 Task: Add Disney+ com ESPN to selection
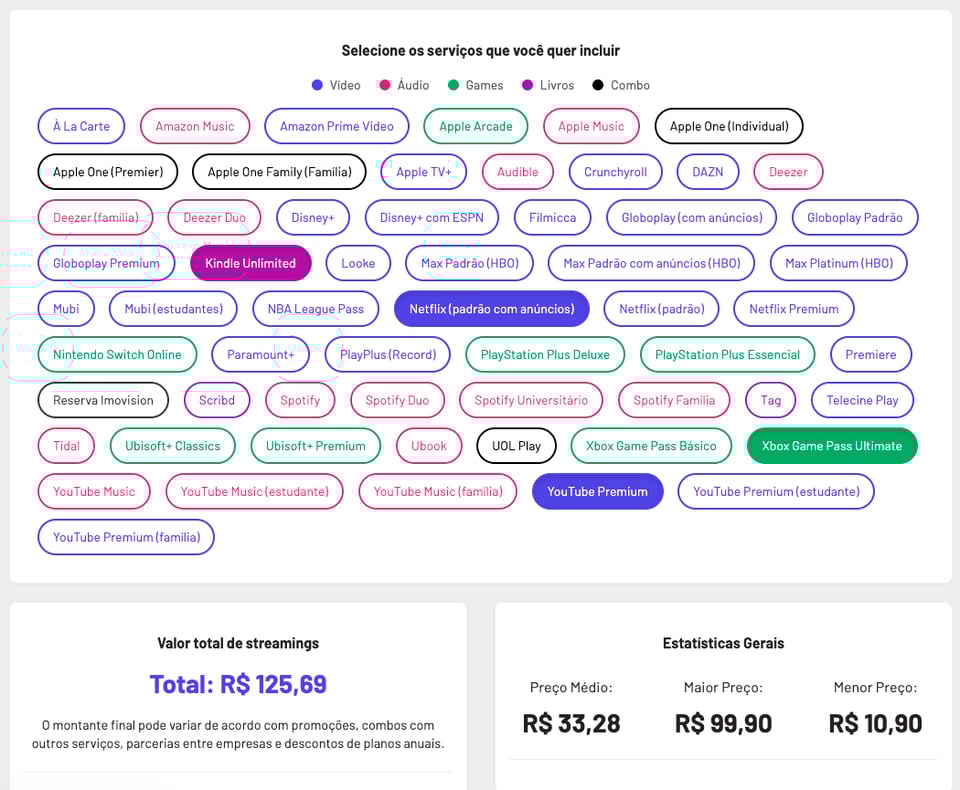pyautogui.click(x=431, y=218)
